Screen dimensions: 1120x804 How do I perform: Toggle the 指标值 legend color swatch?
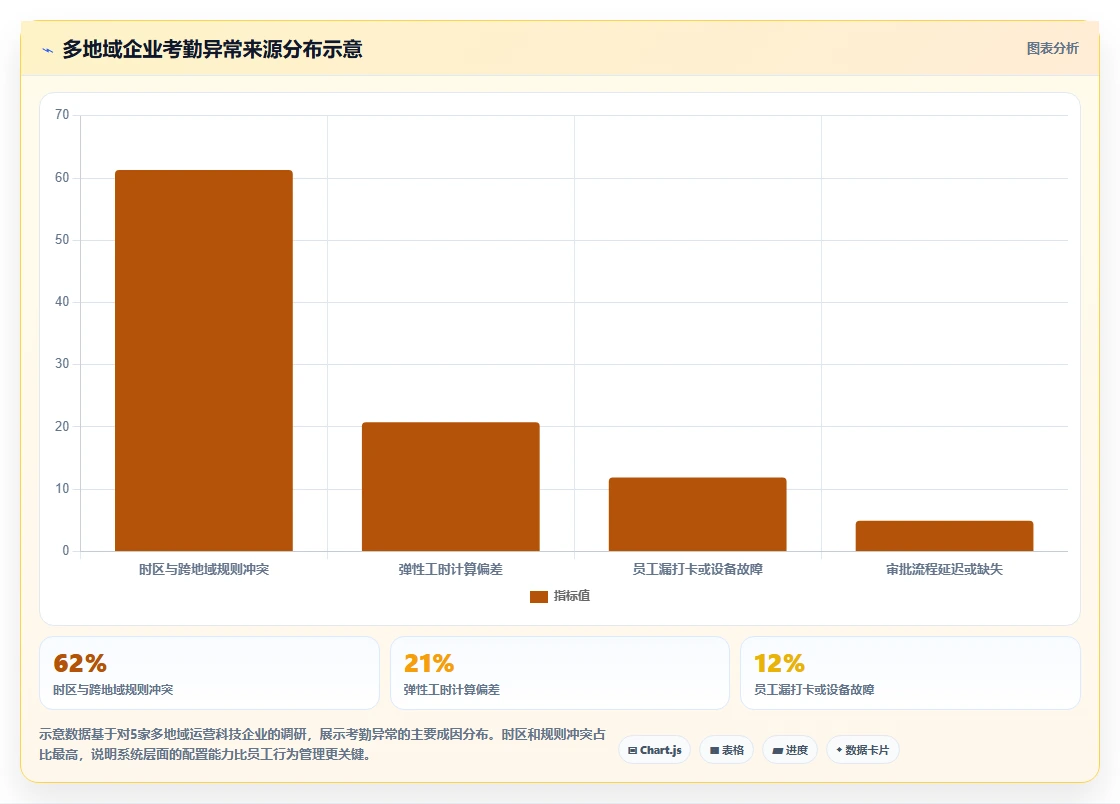click(539, 596)
